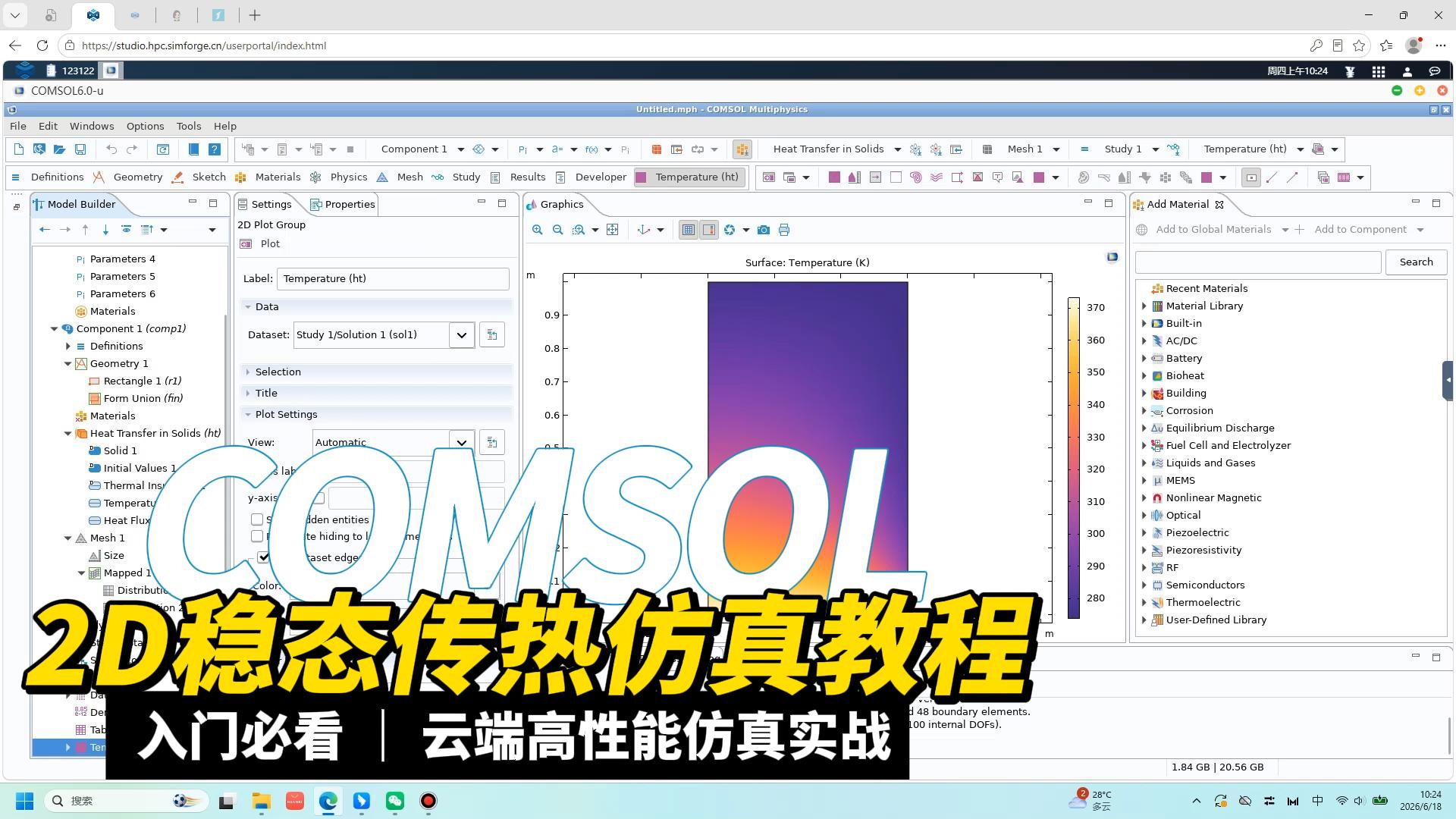Viewport: 1456px width, 819px height.
Task: Click Previous Node arrow in Model Builder
Action: tap(44, 229)
